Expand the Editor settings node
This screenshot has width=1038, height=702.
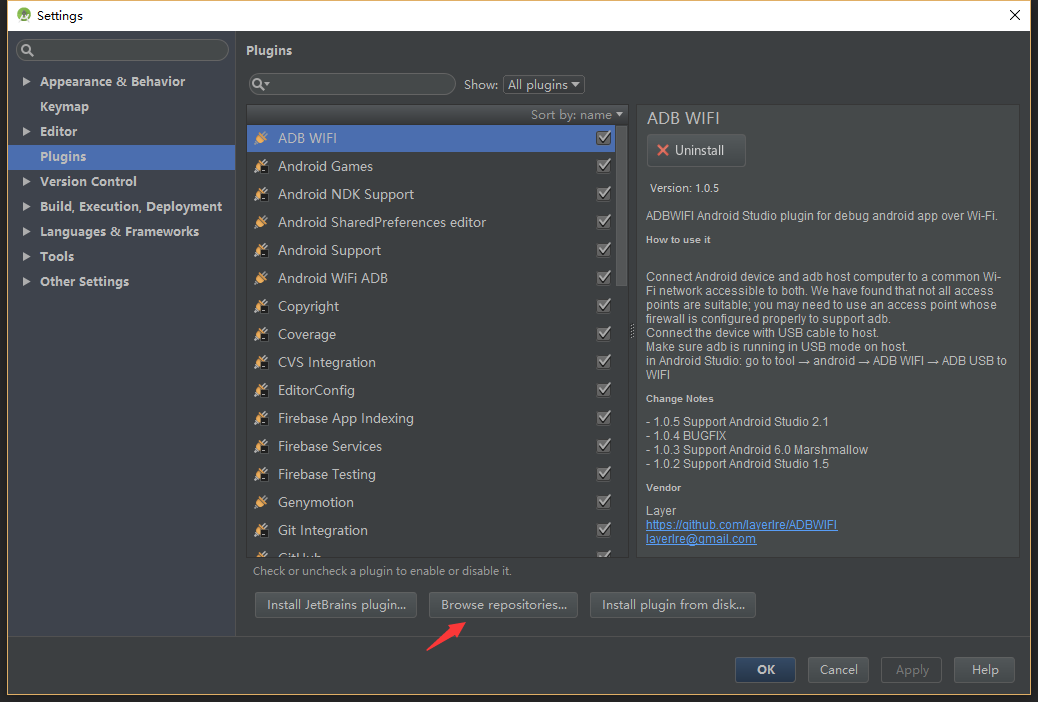26,131
